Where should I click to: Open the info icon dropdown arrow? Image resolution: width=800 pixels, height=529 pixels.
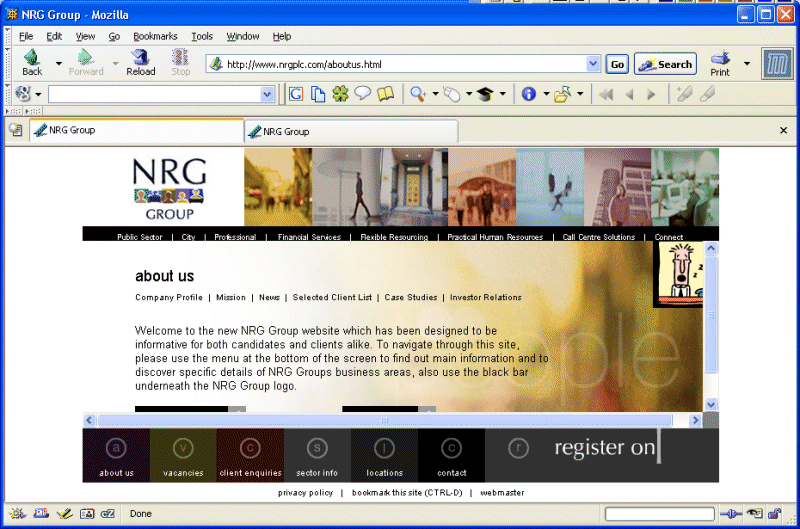[546, 94]
